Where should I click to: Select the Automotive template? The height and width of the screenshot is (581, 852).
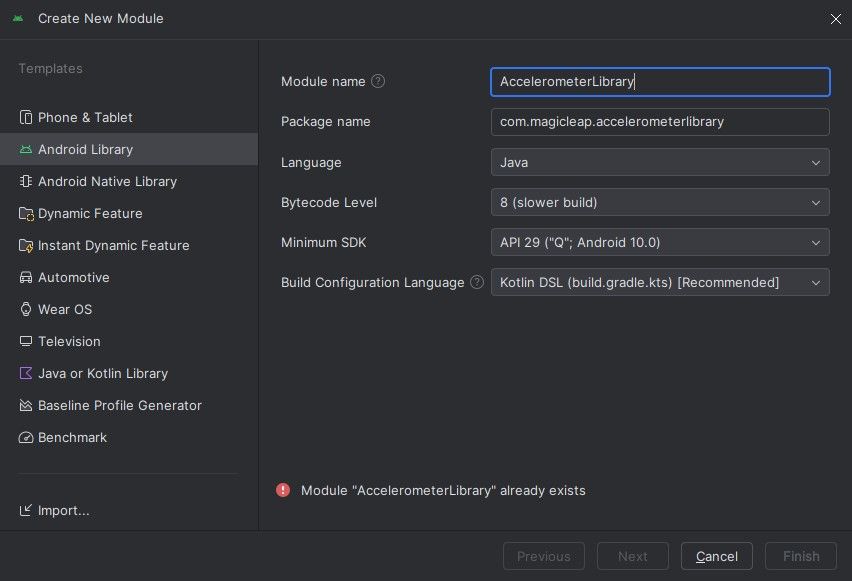point(129,278)
